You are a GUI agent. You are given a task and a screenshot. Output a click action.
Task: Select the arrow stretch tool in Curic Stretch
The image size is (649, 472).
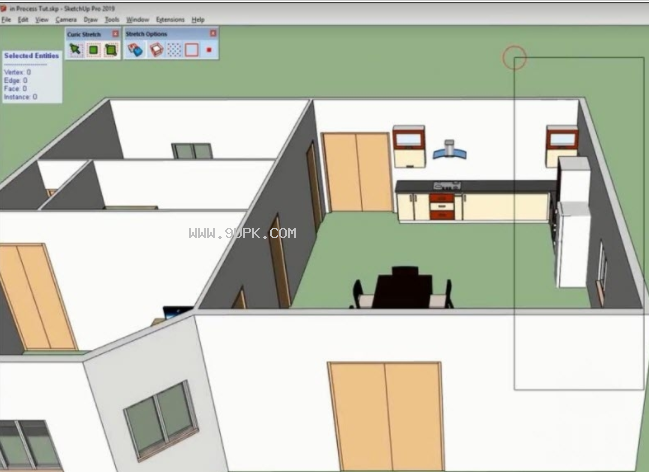75,50
